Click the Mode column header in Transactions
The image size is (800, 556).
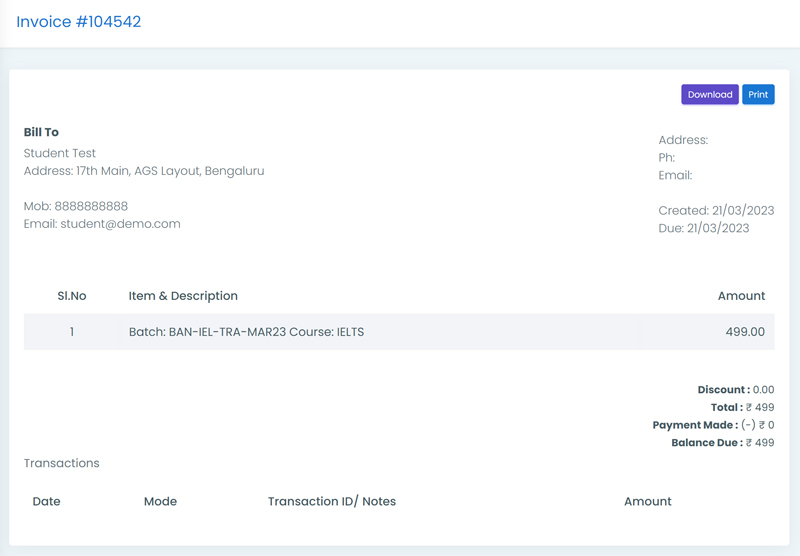160,501
